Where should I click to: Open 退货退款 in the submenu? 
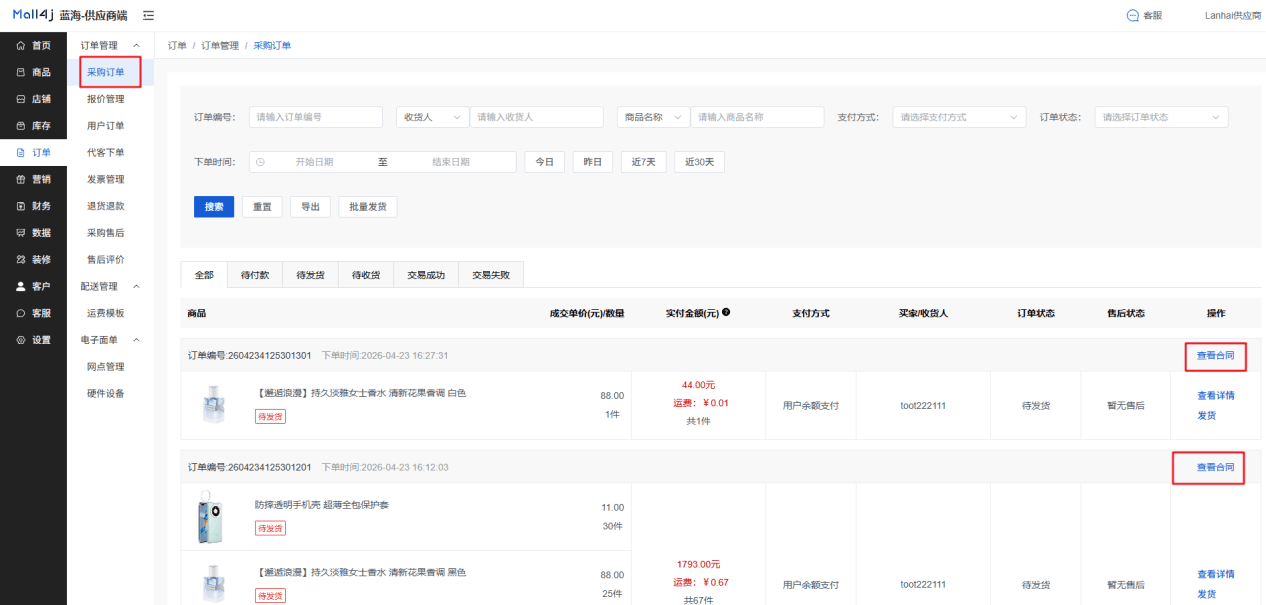(106, 206)
